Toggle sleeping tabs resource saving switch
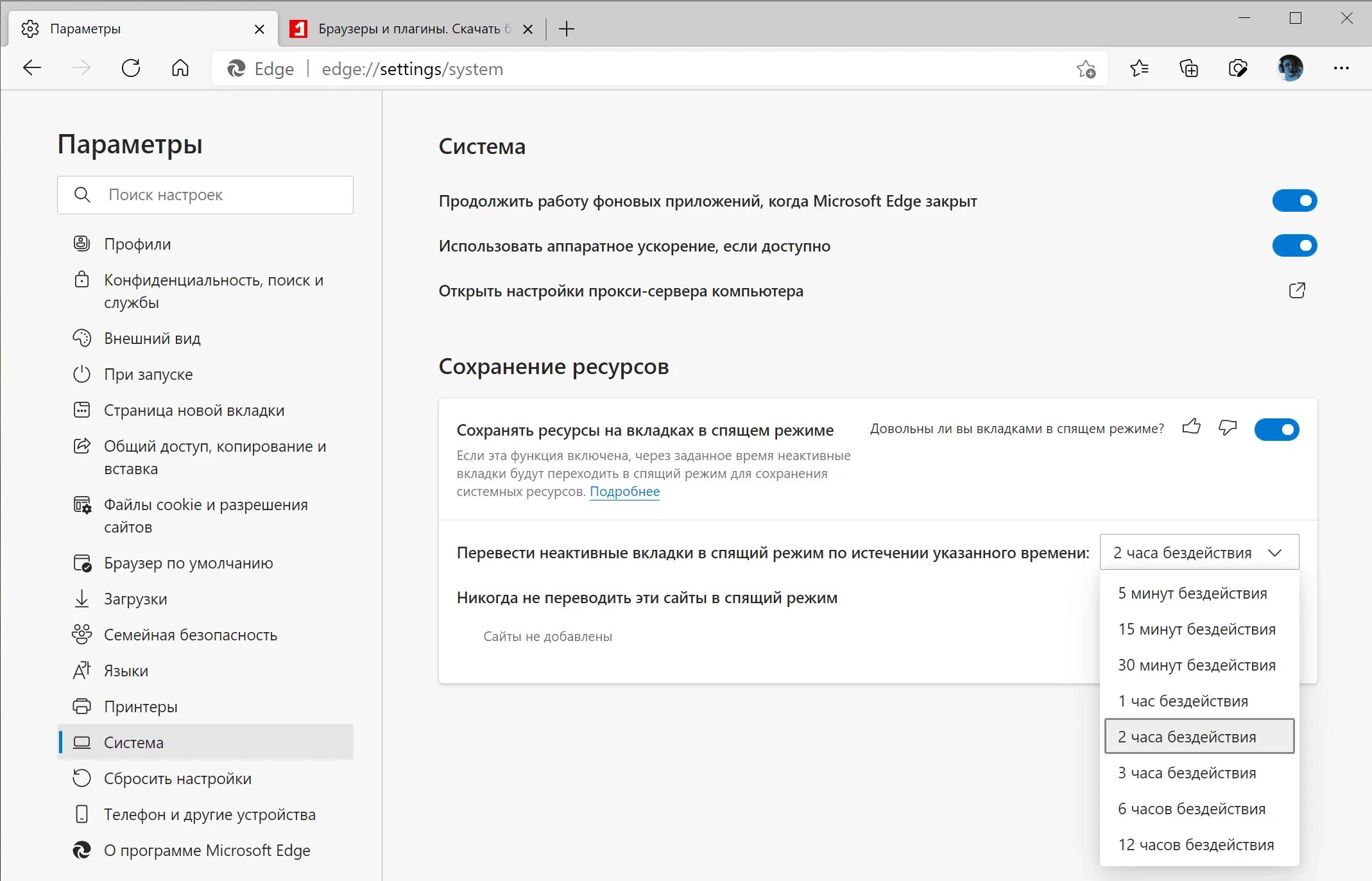1372x881 pixels. [1276, 429]
